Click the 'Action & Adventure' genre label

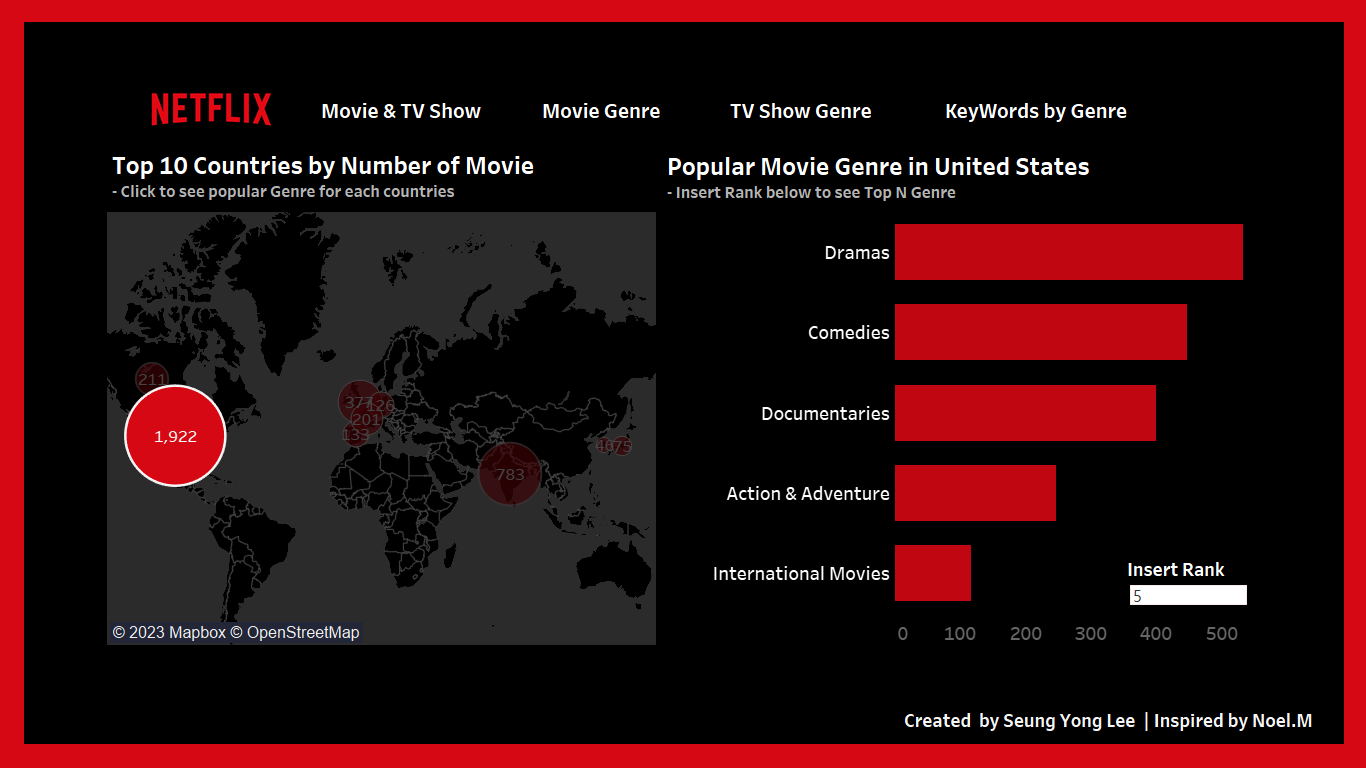[x=808, y=493]
